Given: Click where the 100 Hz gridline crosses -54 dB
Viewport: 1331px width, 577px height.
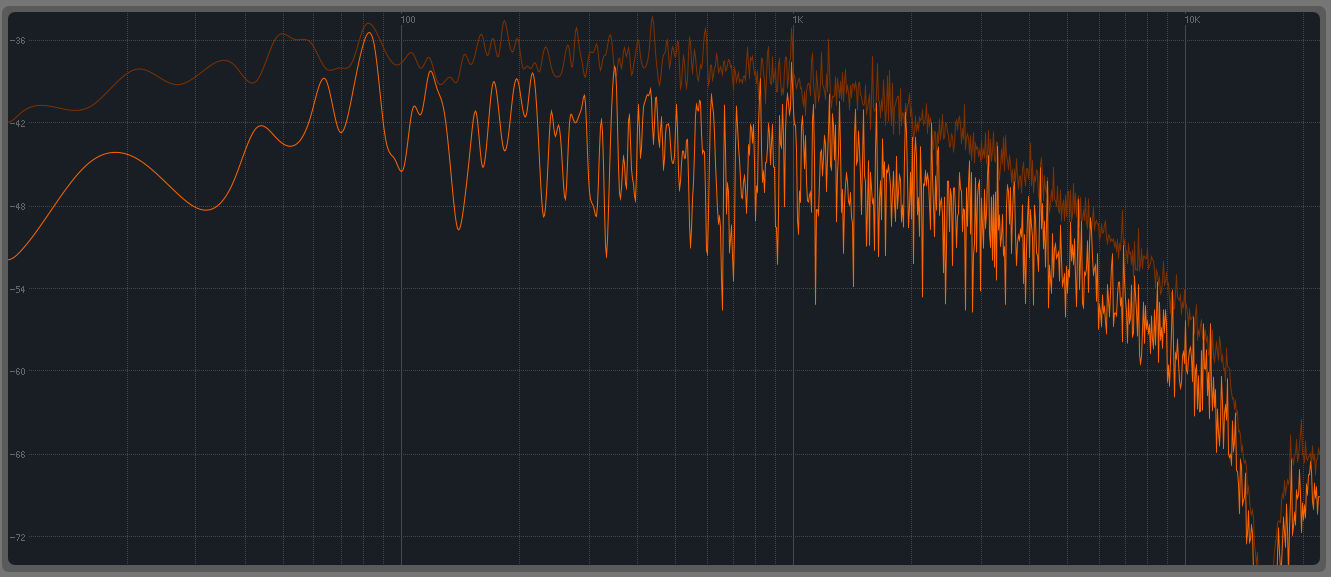Looking at the screenshot, I should [x=401, y=289].
